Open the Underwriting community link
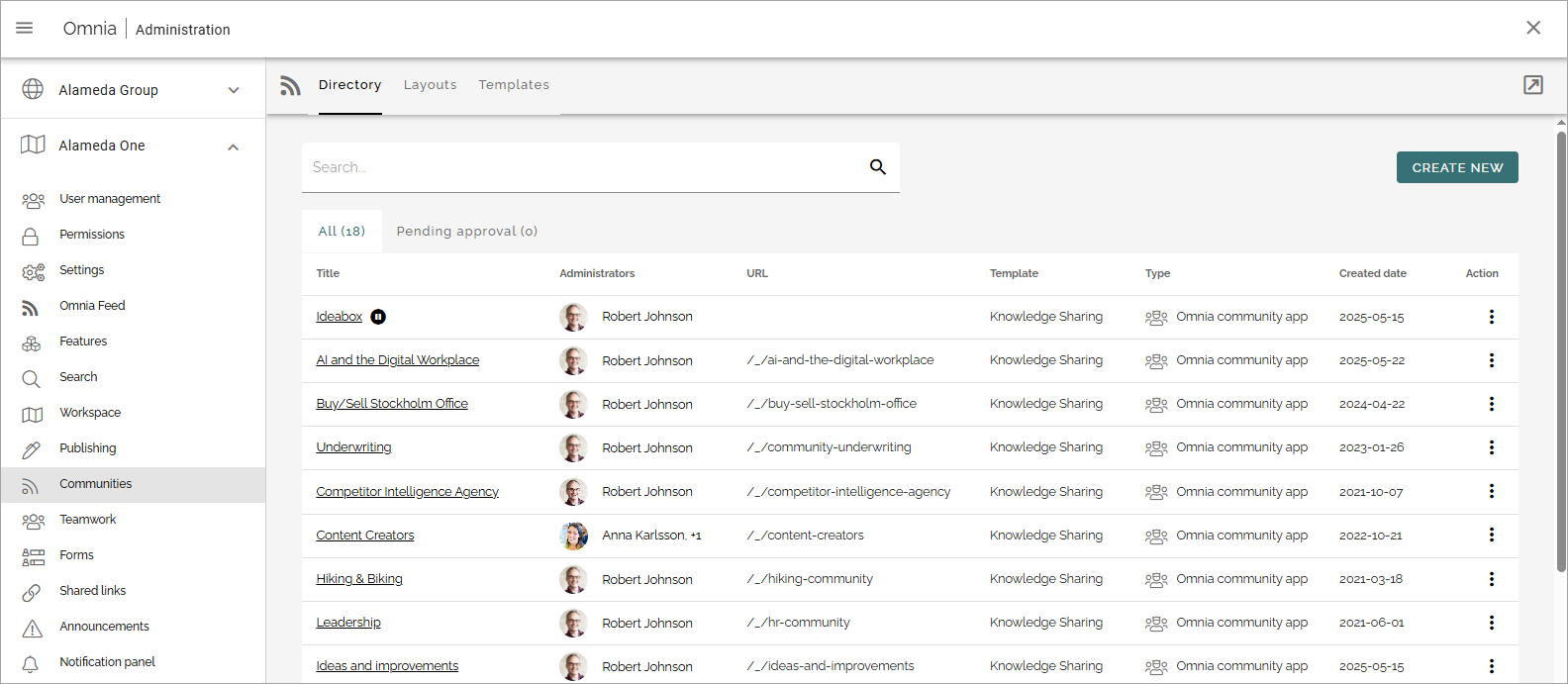This screenshot has width=1568, height=684. tap(353, 447)
